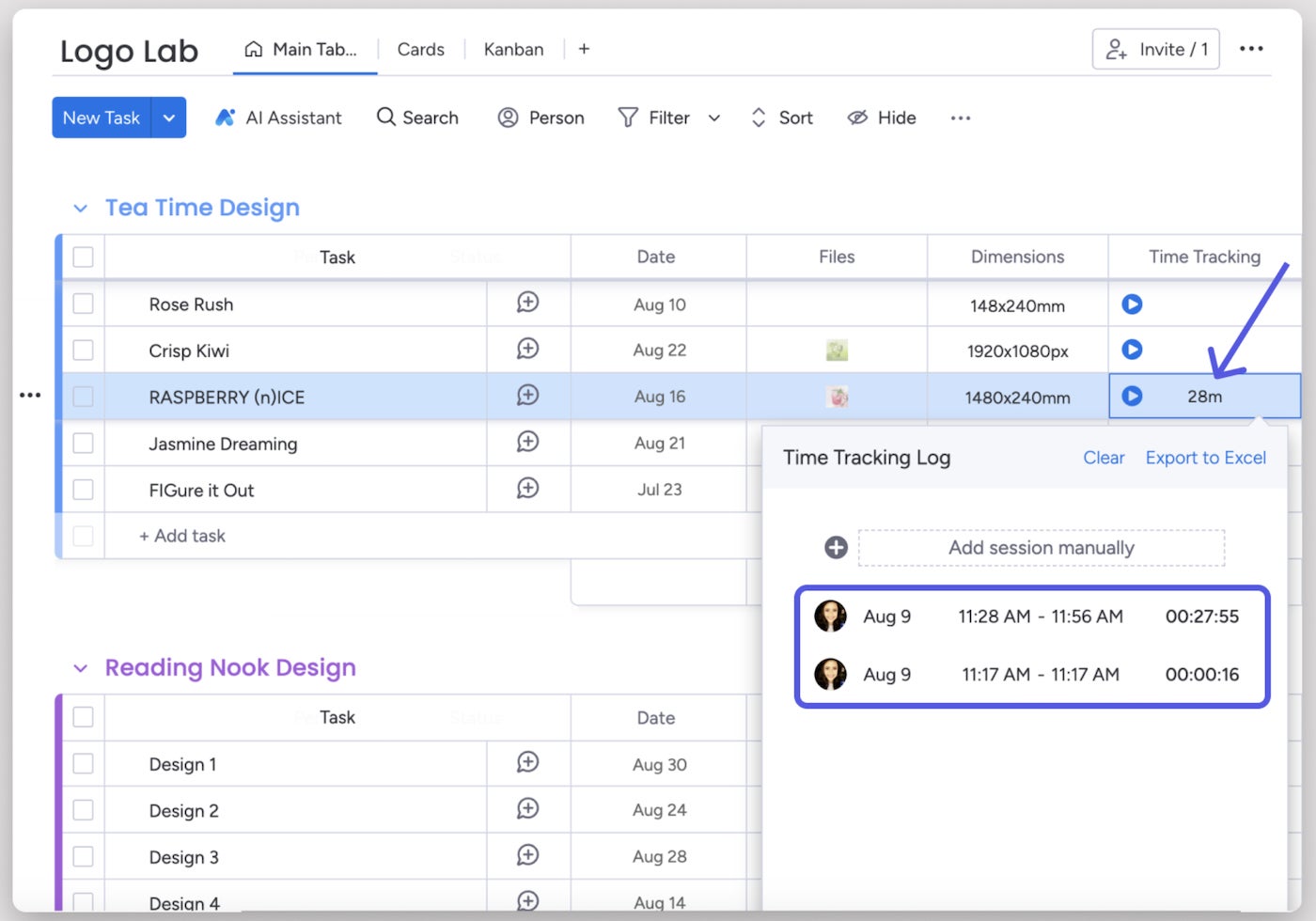Open conversation icon for Jasmine Dreaming
Screen dimensions: 1316x921
coord(528,442)
